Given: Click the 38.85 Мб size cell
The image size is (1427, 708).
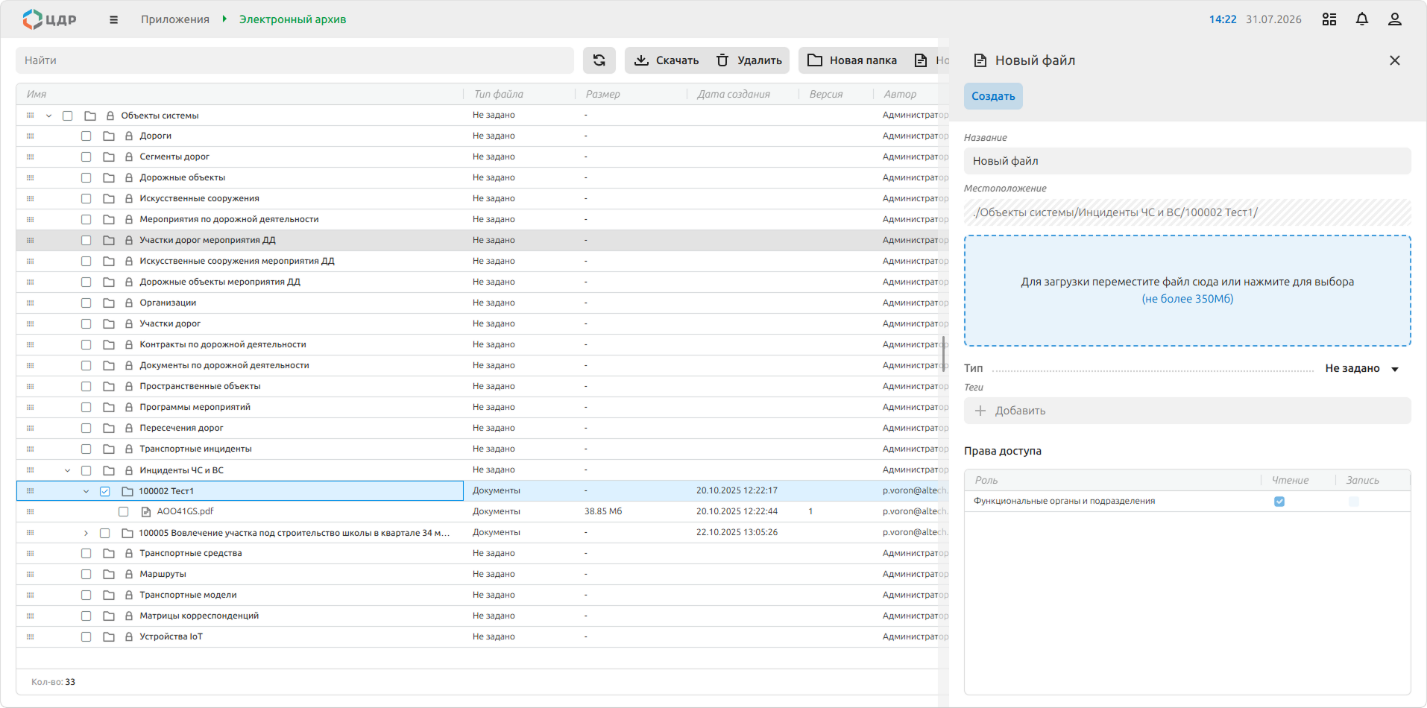Looking at the screenshot, I should pyautogui.click(x=604, y=511).
